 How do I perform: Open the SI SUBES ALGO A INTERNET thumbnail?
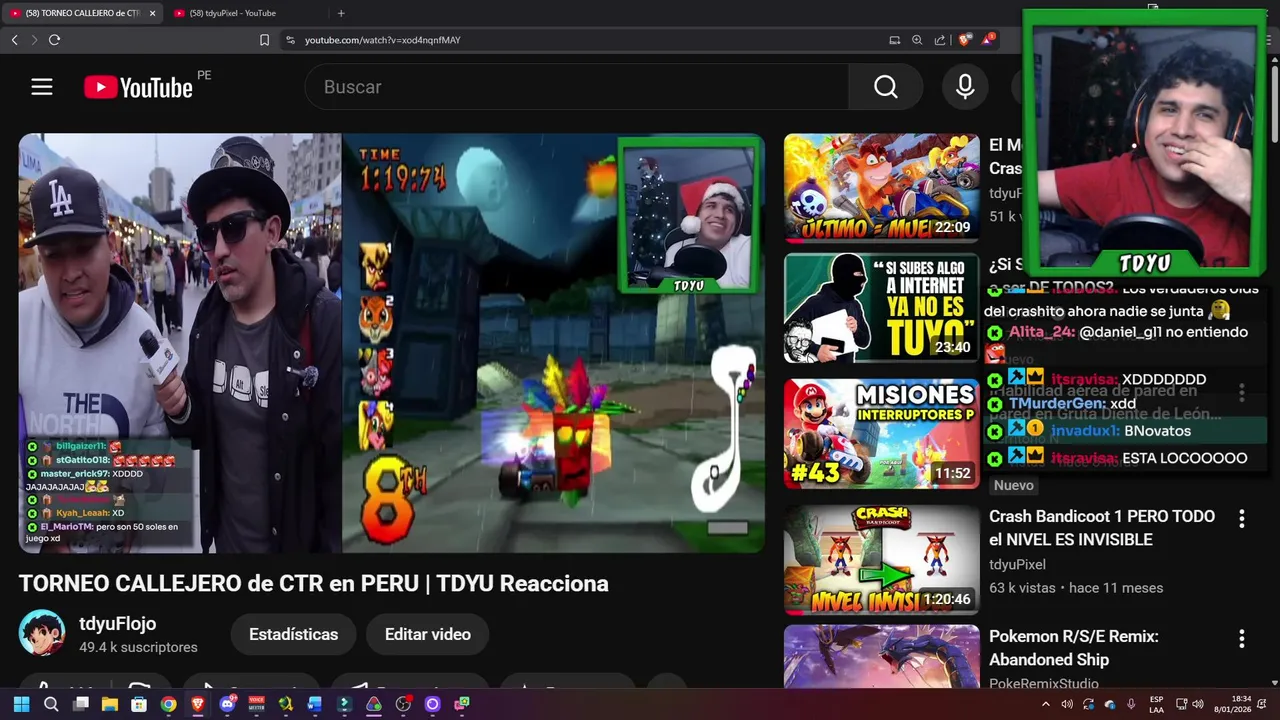881,308
